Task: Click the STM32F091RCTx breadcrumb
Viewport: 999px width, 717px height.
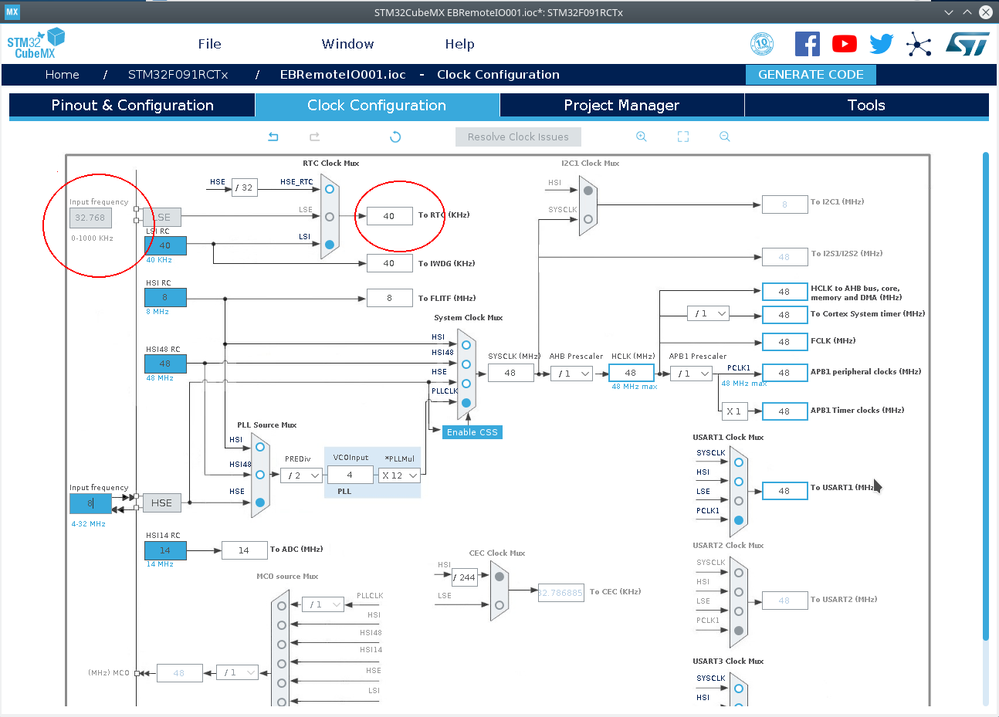Action: click(x=178, y=75)
